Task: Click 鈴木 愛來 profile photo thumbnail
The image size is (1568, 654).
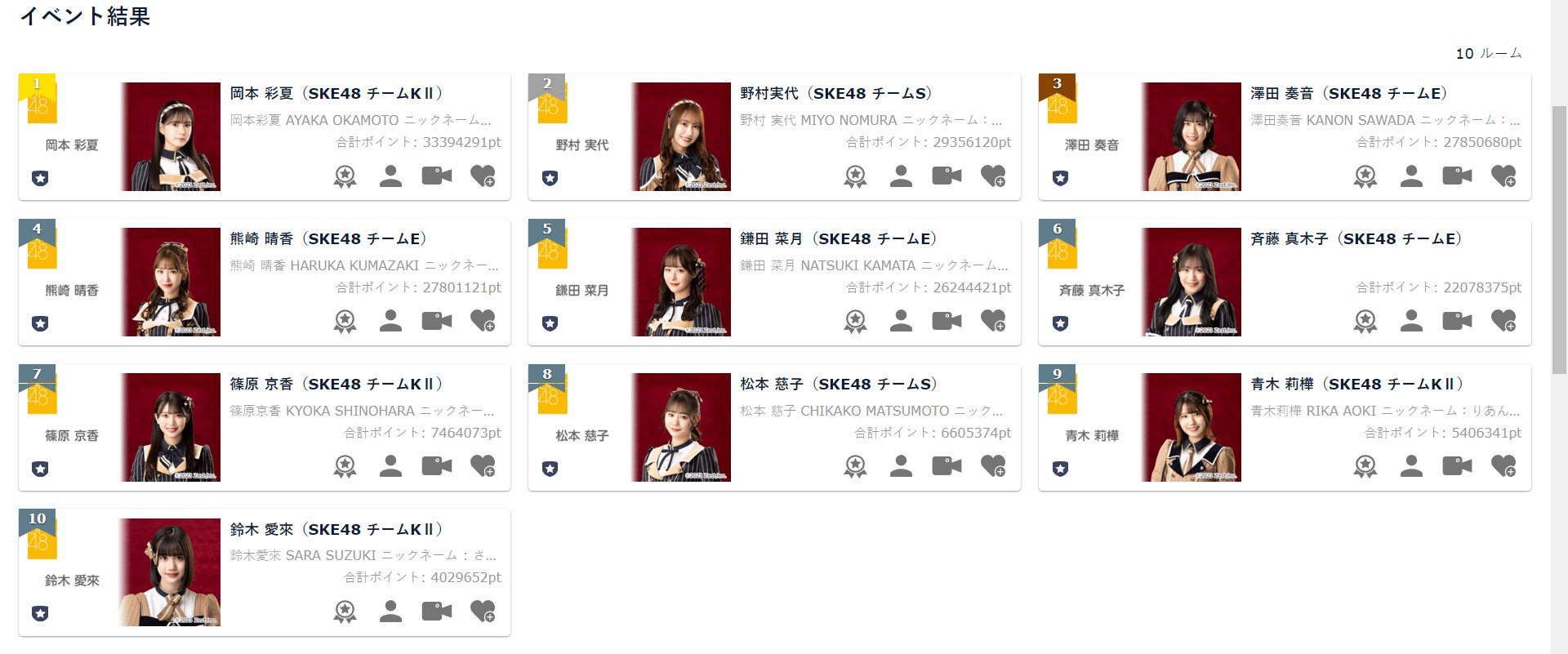Action: point(170,572)
